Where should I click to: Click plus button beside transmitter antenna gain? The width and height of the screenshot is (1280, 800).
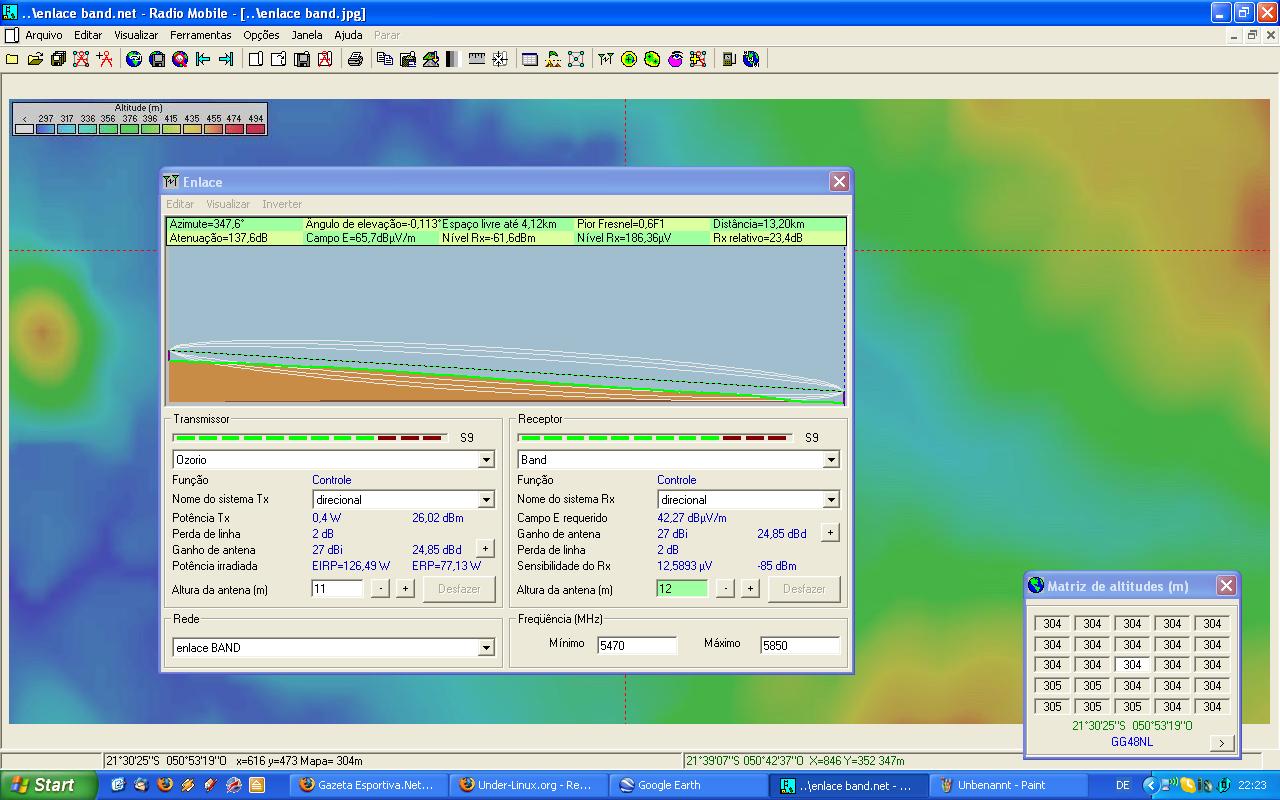(485, 548)
